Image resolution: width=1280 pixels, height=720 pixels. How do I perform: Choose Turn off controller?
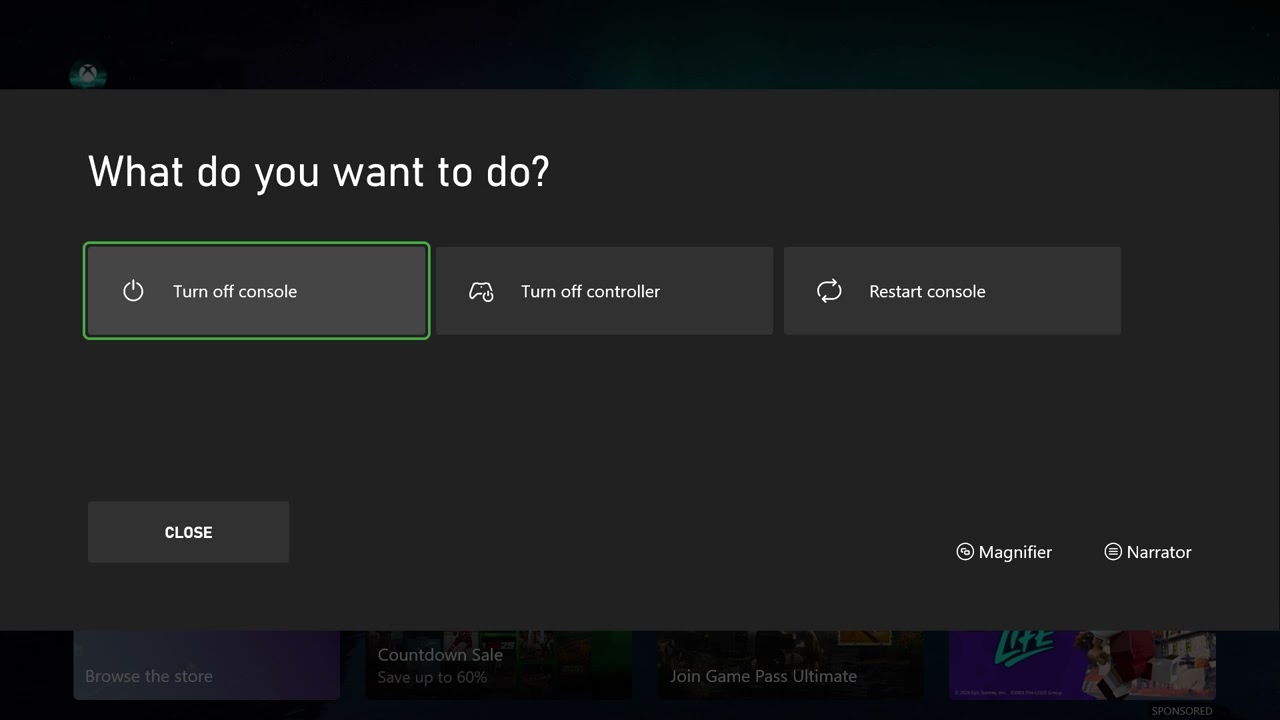pos(604,291)
